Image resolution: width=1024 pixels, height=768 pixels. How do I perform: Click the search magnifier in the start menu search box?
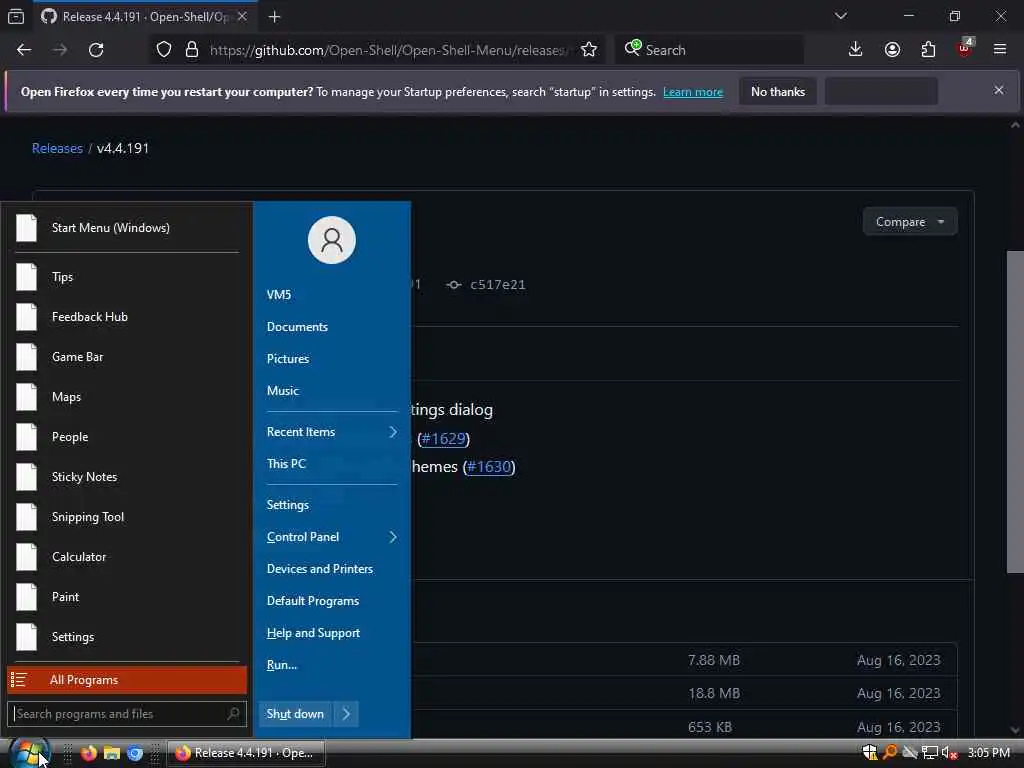pos(233,714)
